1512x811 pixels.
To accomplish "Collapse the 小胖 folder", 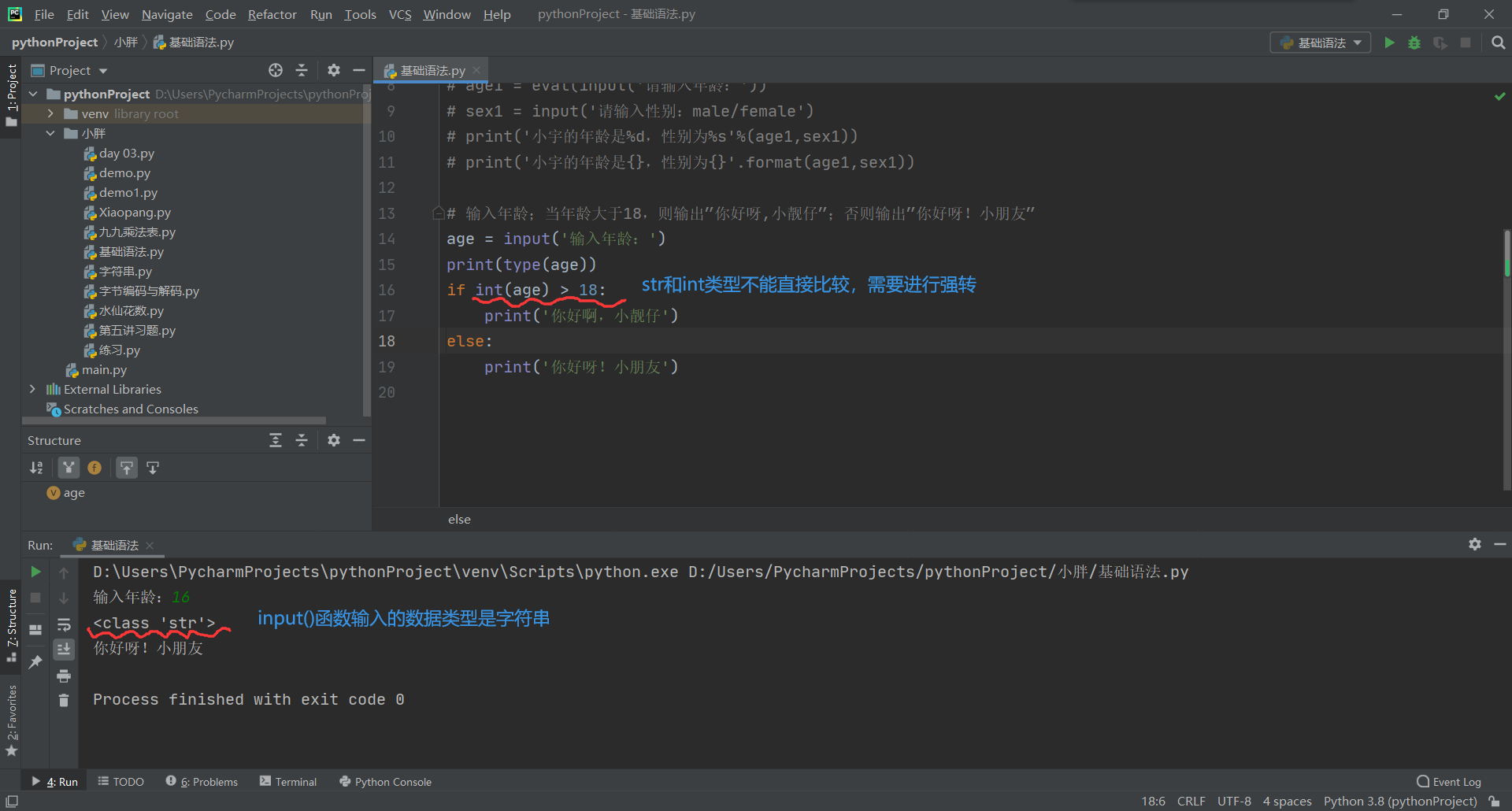I will click(50, 133).
